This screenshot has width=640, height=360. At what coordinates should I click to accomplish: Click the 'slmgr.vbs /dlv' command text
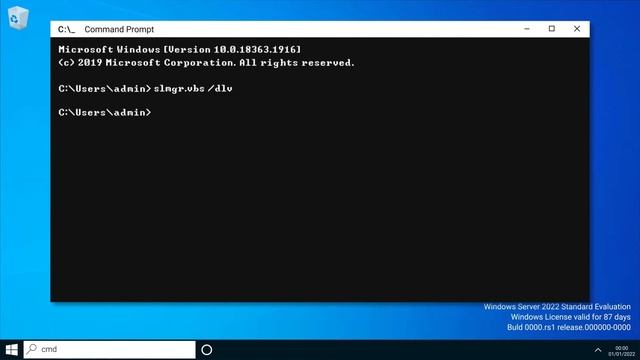pyautogui.click(x=193, y=89)
